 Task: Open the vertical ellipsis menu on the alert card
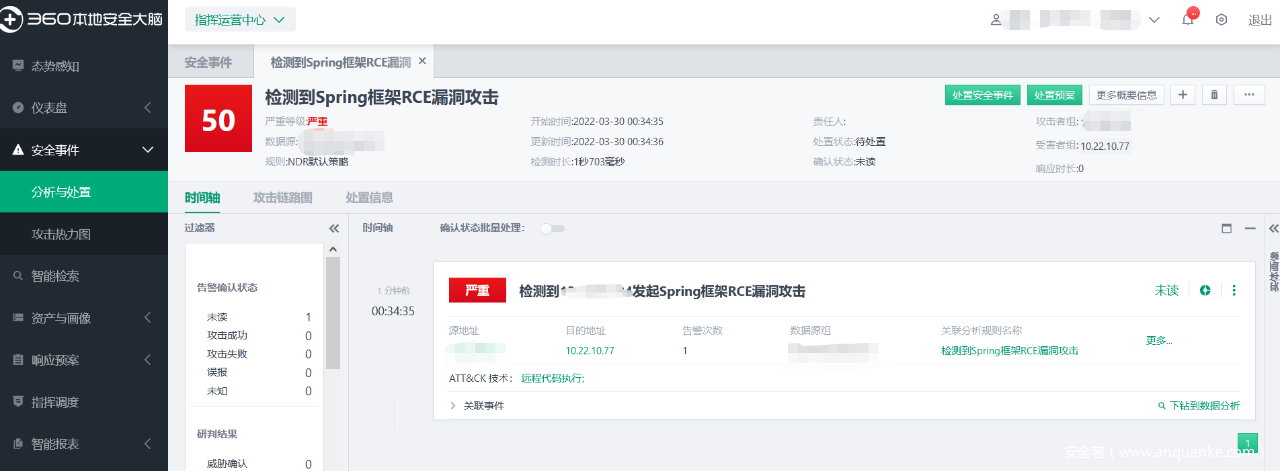coord(1234,291)
